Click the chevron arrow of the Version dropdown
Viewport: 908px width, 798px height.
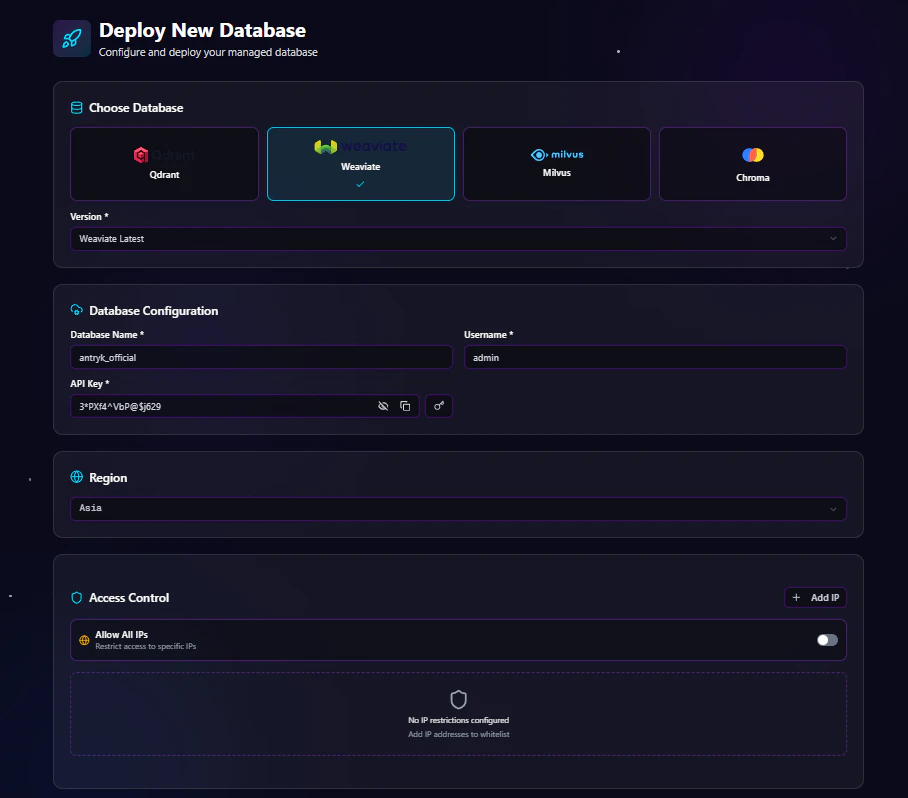(x=833, y=239)
